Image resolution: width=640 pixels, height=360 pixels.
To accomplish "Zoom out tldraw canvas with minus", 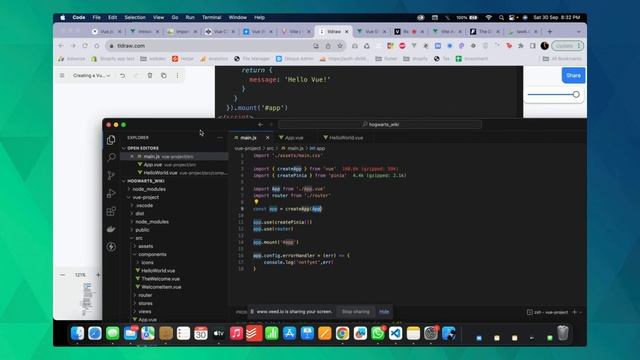I will pyautogui.click(x=62, y=275).
